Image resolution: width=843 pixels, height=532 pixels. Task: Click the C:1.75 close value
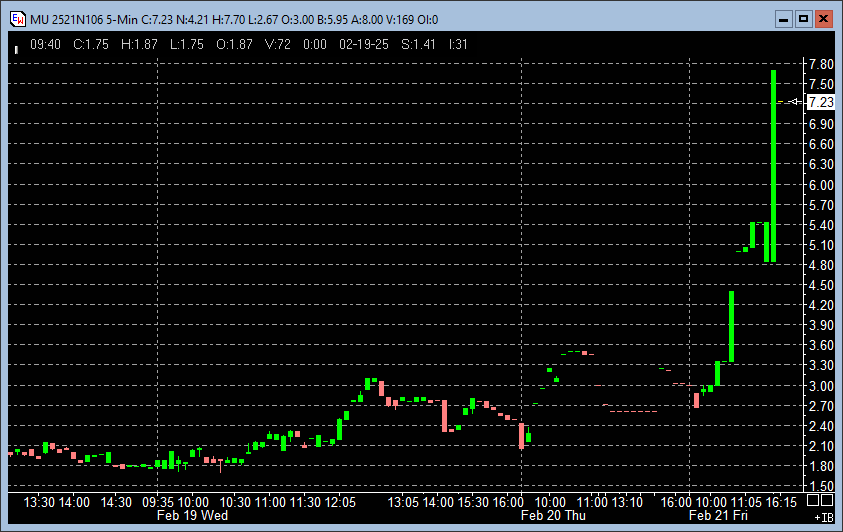tap(91, 44)
